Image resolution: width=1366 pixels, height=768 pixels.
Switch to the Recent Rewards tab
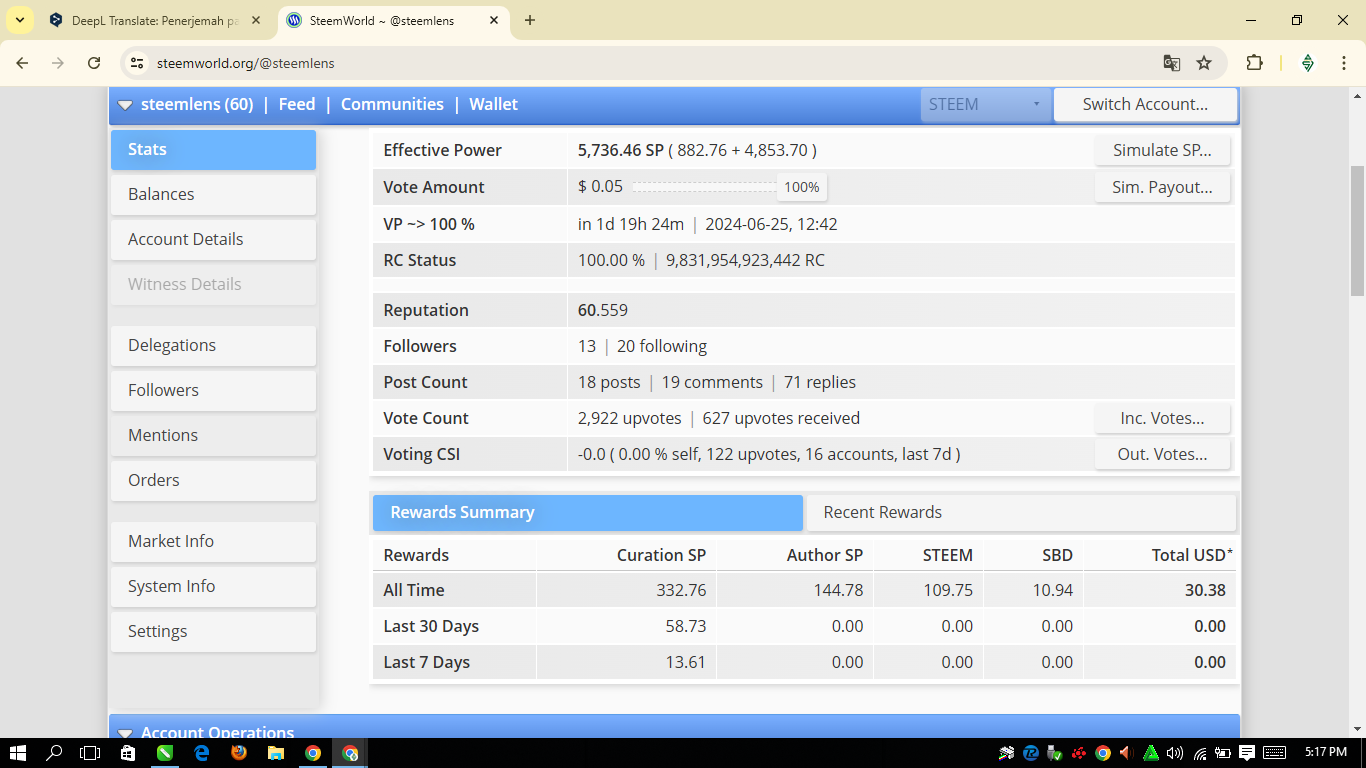coord(1021,512)
